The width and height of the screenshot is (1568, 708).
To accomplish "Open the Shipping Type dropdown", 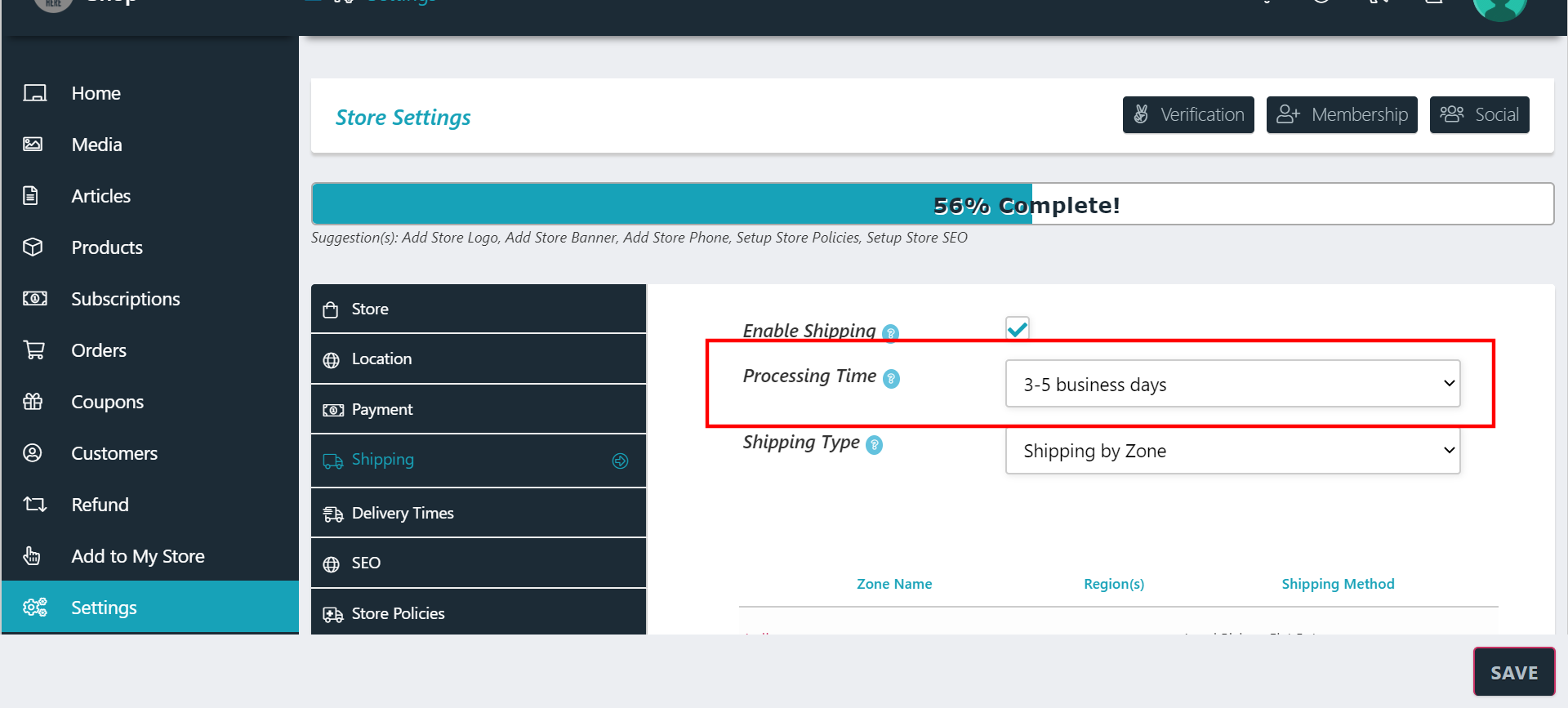I will click(x=1232, y=451).
